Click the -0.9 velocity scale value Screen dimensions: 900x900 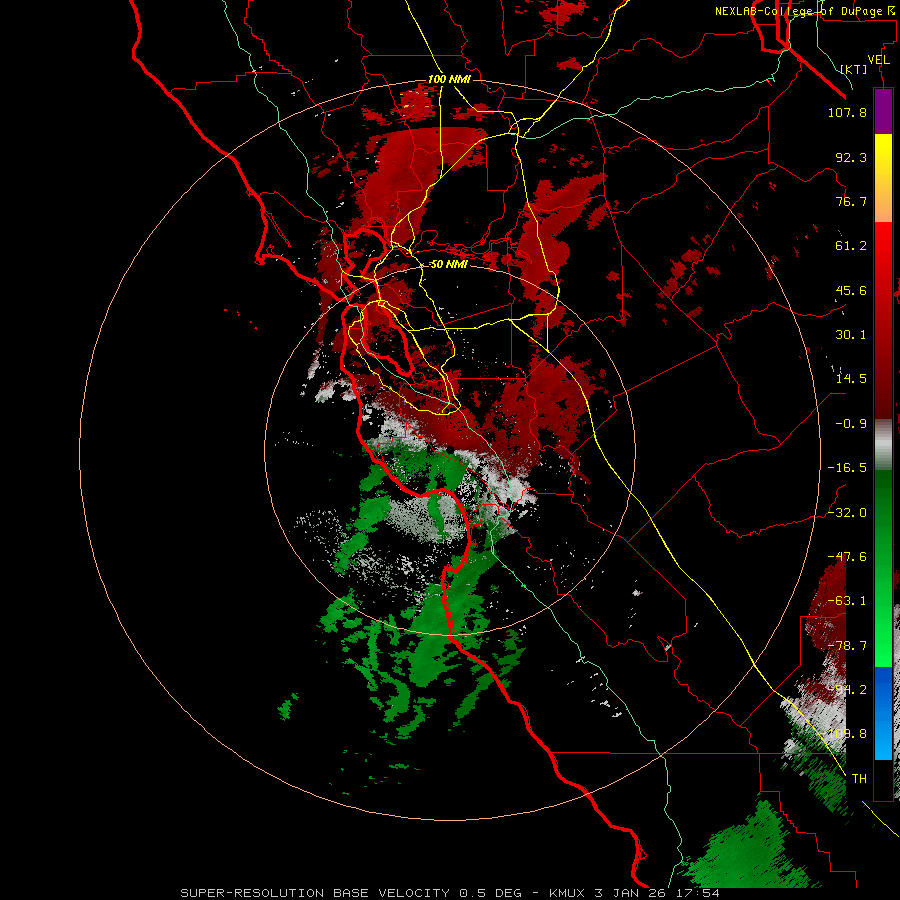click(851, 424)
